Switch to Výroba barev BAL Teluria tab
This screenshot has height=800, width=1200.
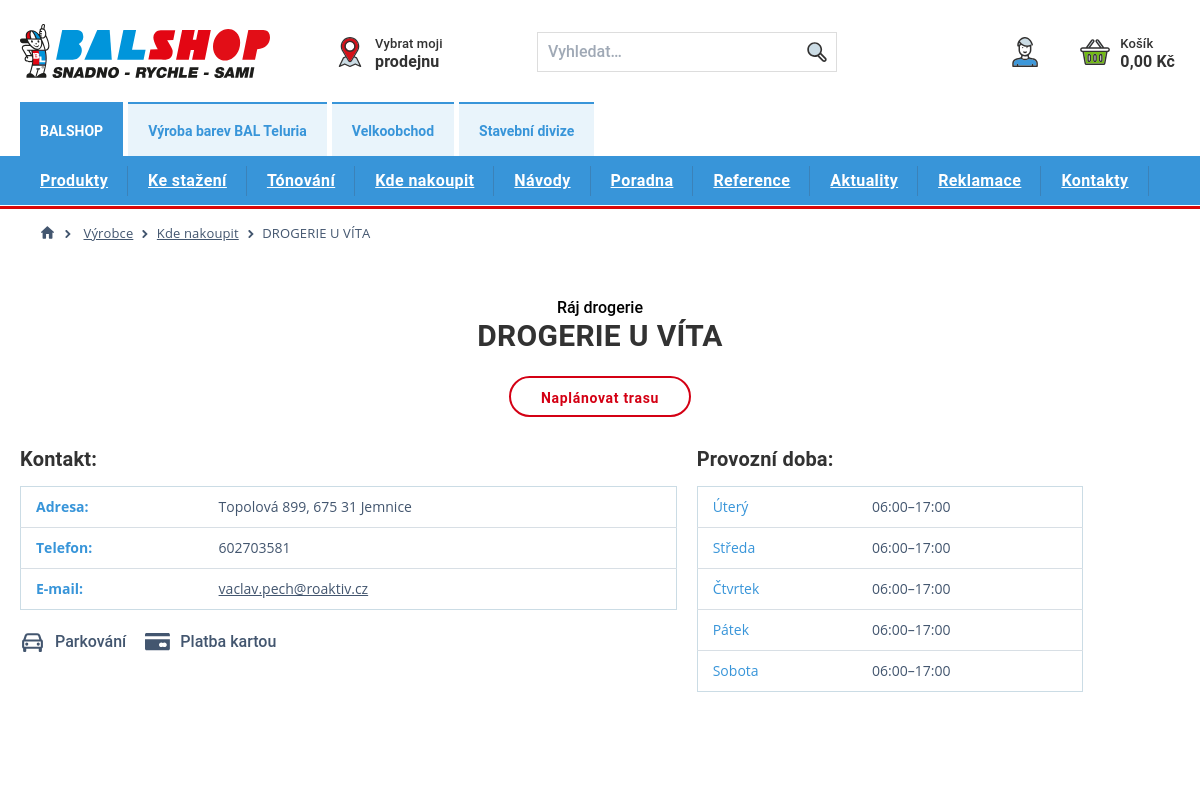click(227, 130)
